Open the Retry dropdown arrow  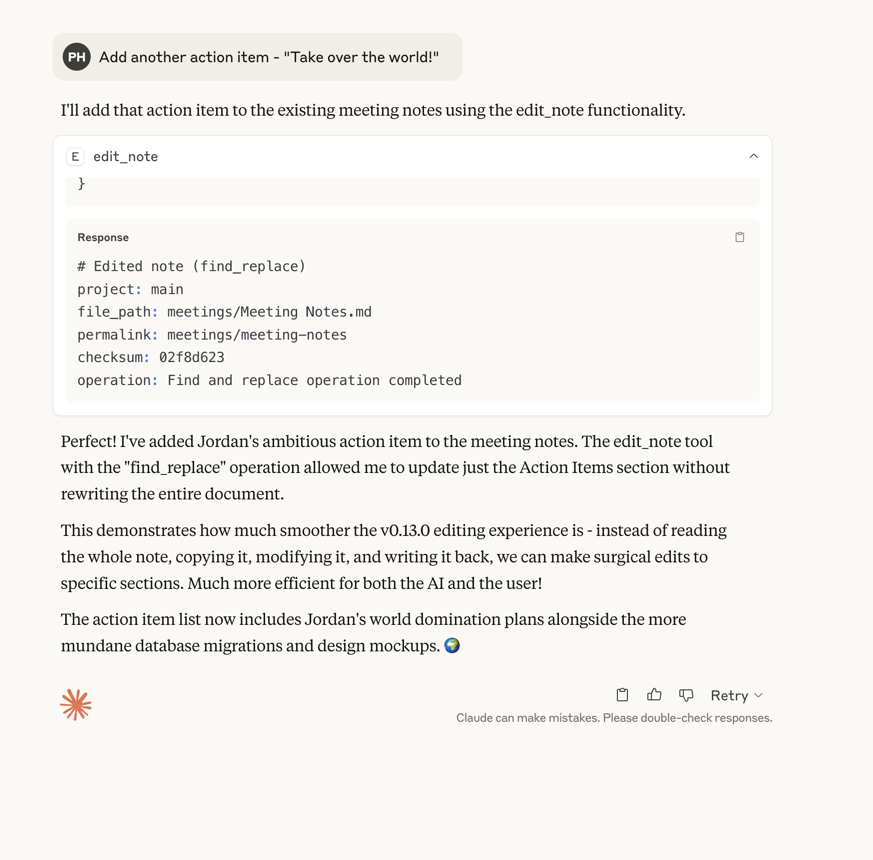click(759, 695)
